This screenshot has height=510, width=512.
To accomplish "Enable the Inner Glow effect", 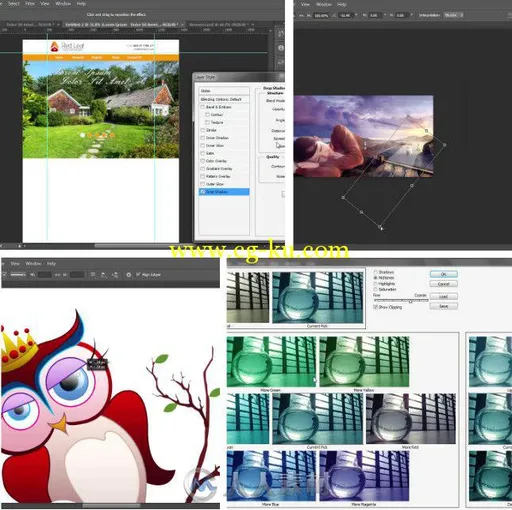I will point(202,146).
